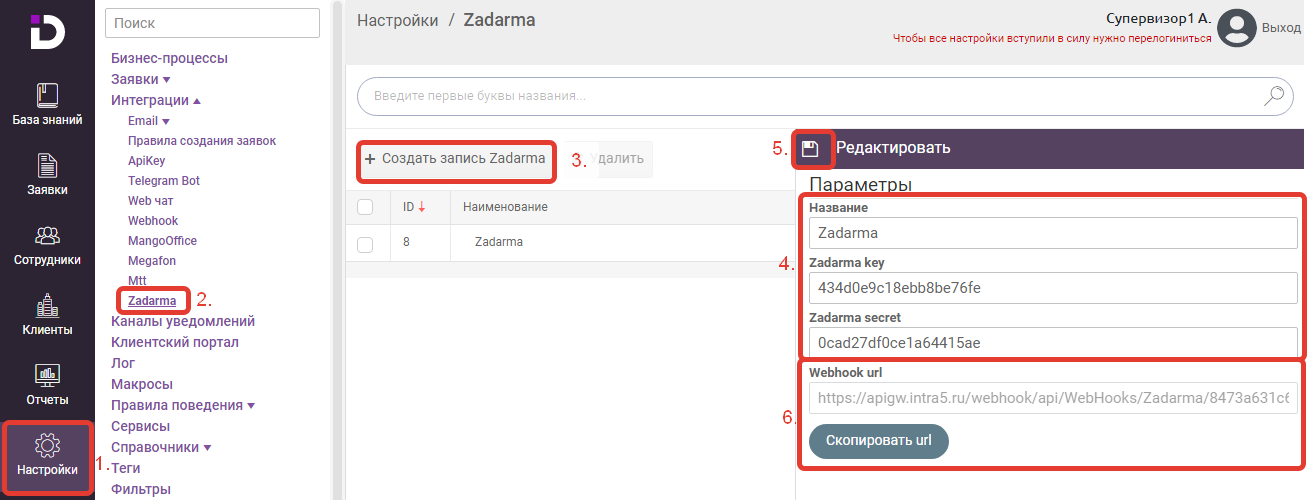Click into the Zadarma key field
The width and height of the screenshot is (1308, 500).
click(1053, 288)
